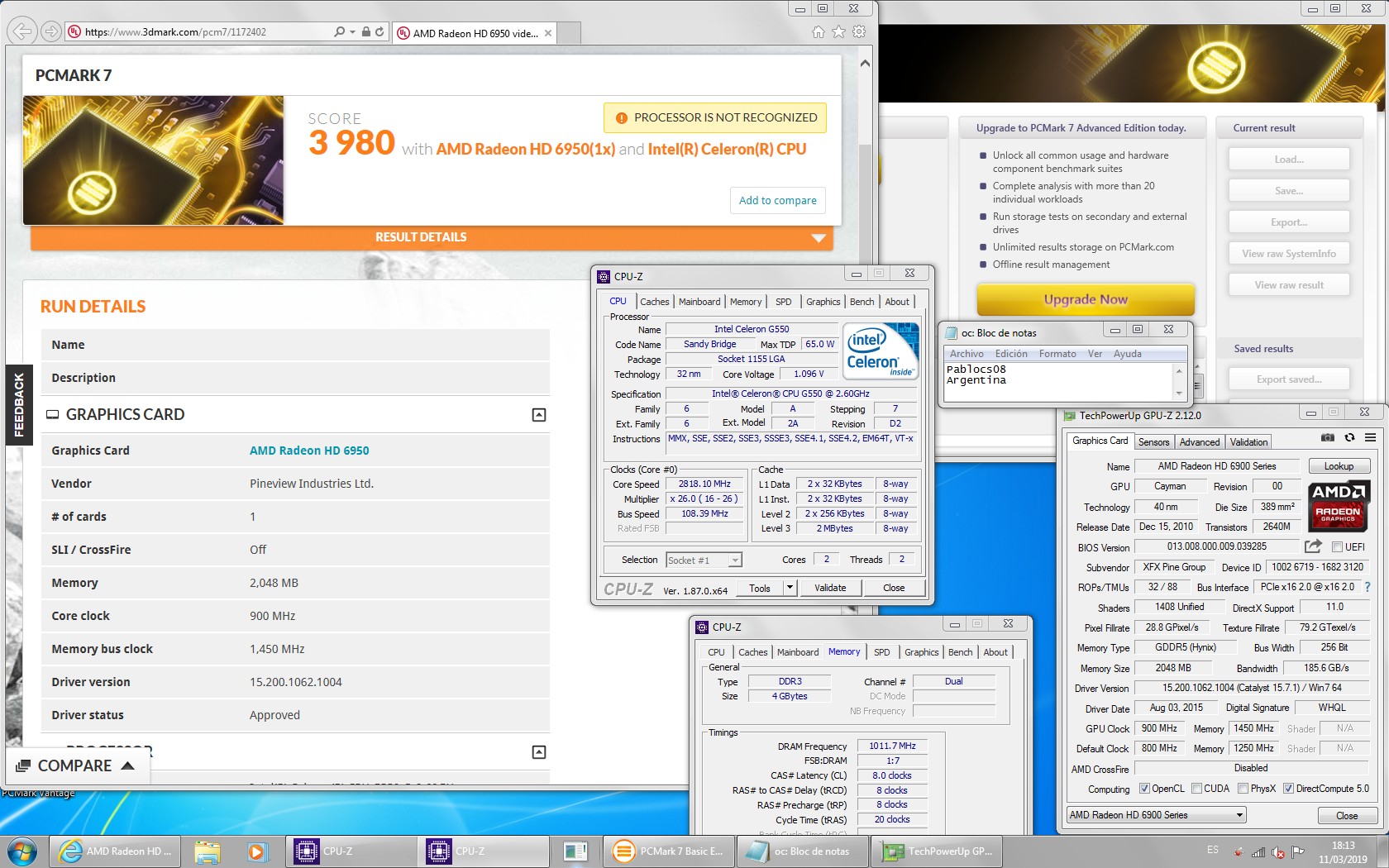
Task: Click the PCMark 7 result thumbnail image
Action: click(153, 160)
